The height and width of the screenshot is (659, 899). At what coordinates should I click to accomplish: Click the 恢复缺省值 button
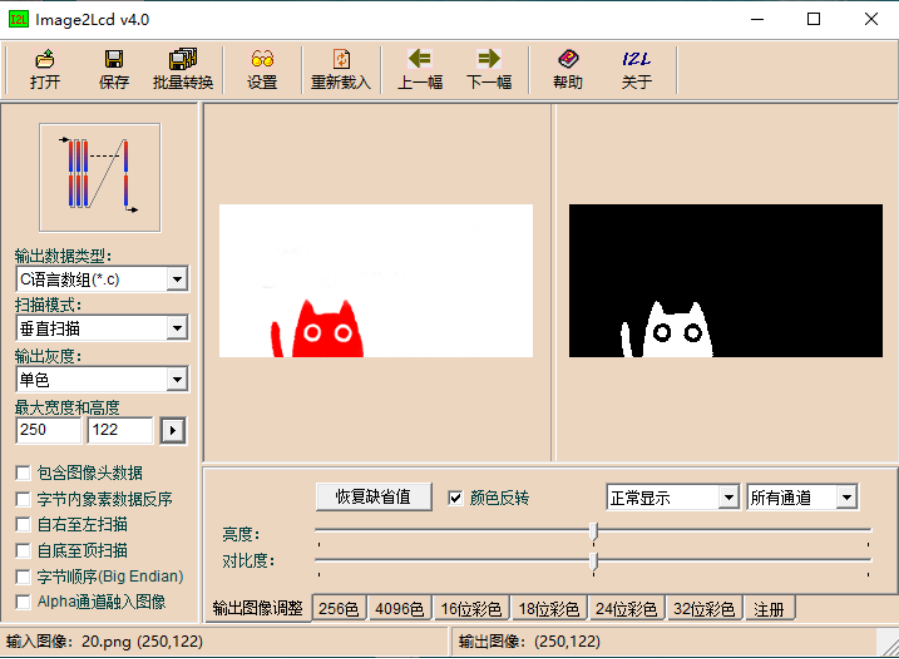pyautogui.click(x=374, y=497)
